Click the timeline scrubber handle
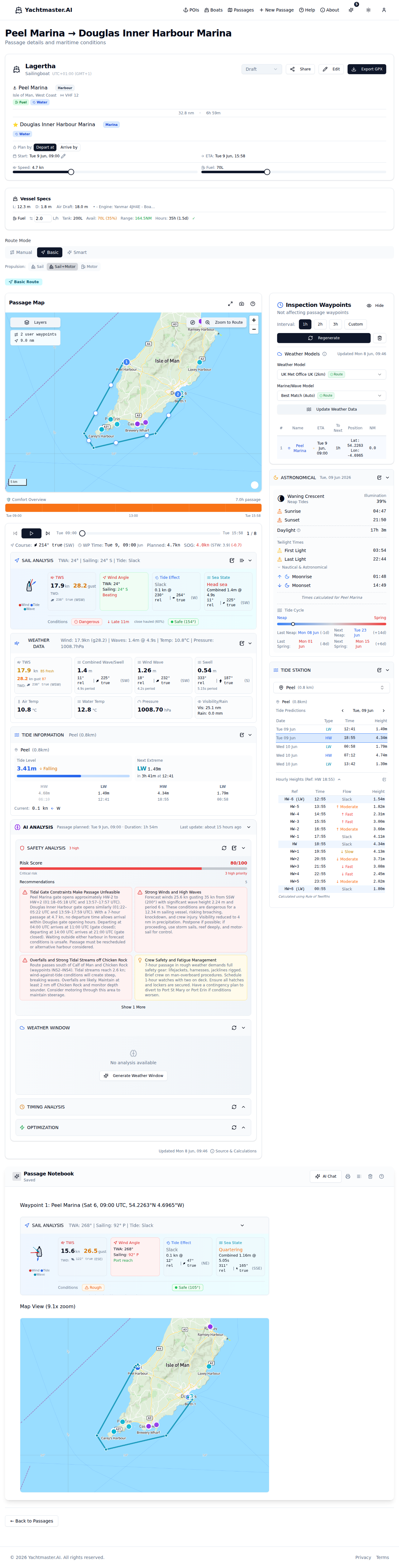 coord(82,533)
